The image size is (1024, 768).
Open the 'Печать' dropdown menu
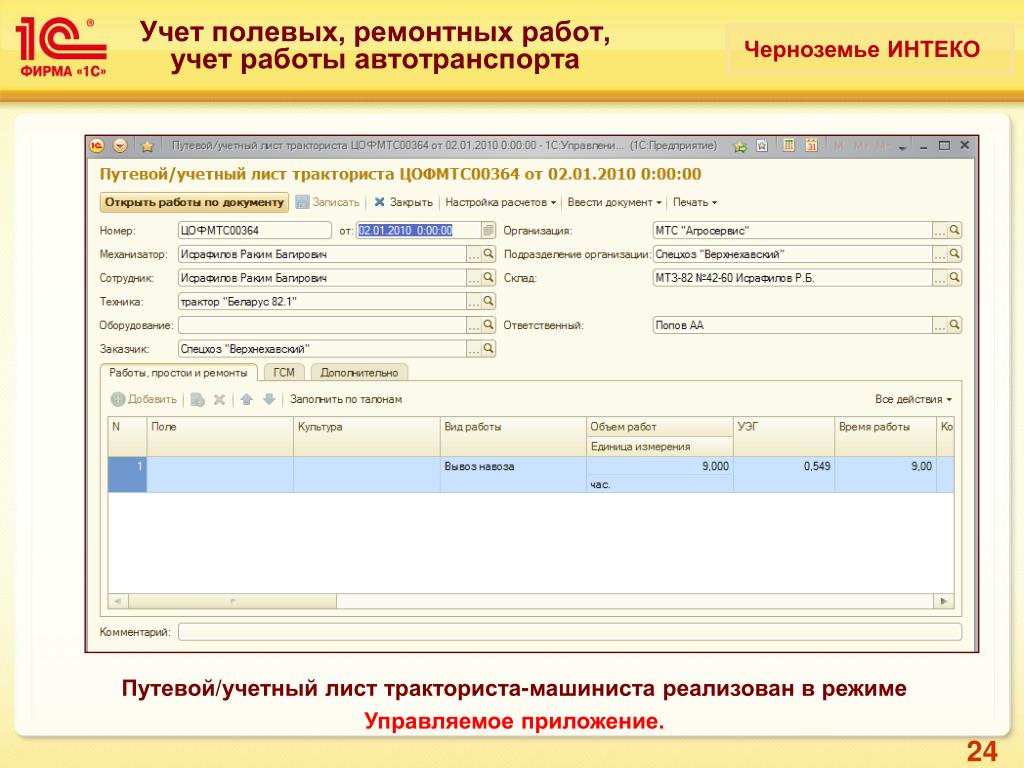pyautogui.click(x=695, y=202)
